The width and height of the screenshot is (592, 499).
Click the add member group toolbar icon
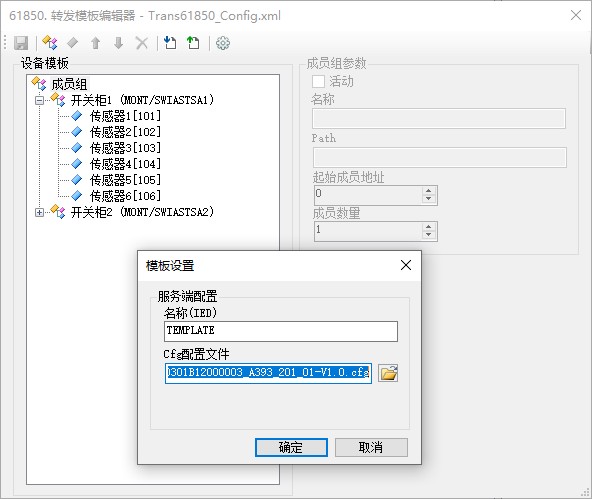tap(50, 43)
